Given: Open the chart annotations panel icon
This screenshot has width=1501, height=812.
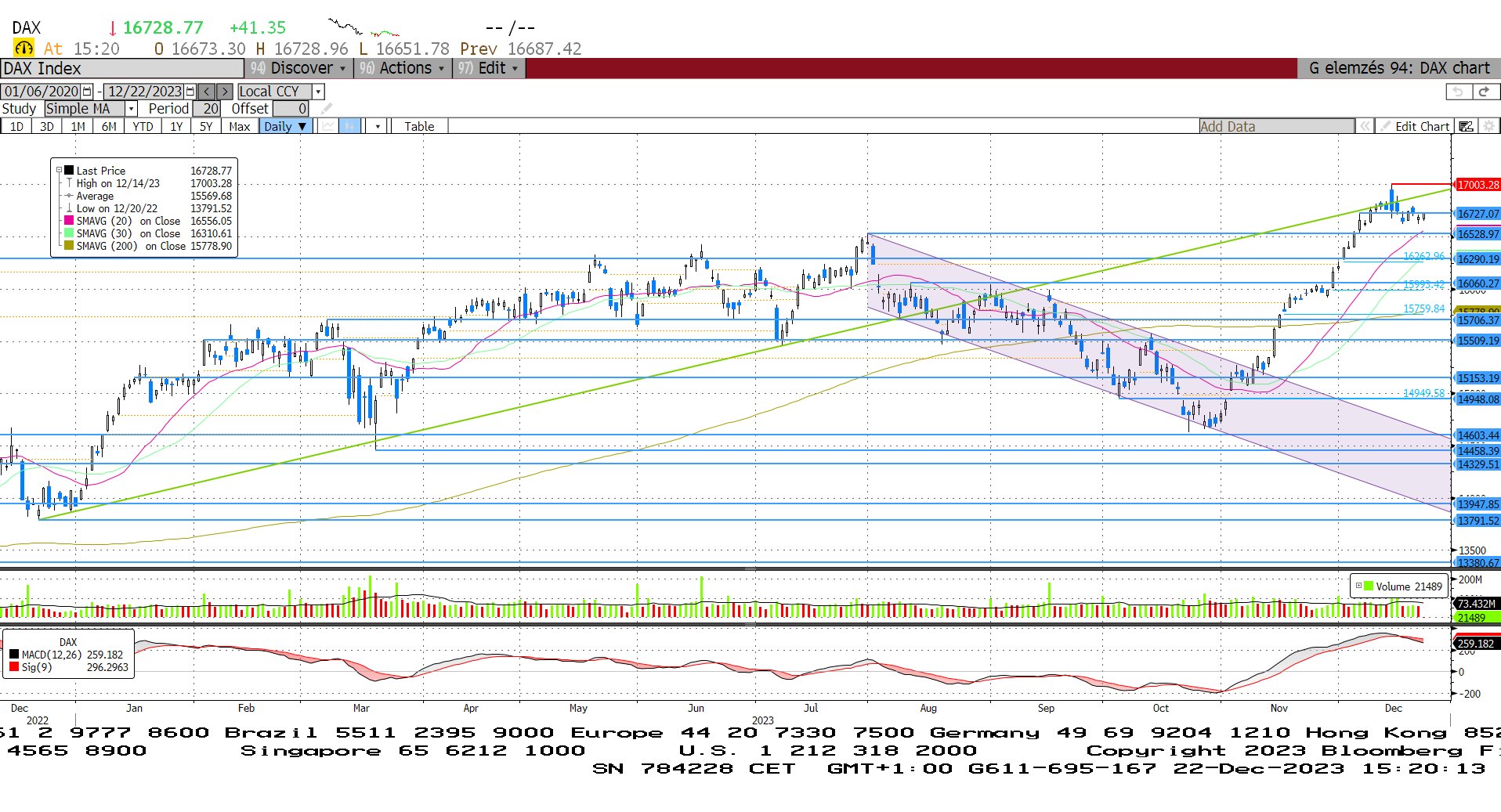Looking at the screenshot, I should coord(1467,126).
